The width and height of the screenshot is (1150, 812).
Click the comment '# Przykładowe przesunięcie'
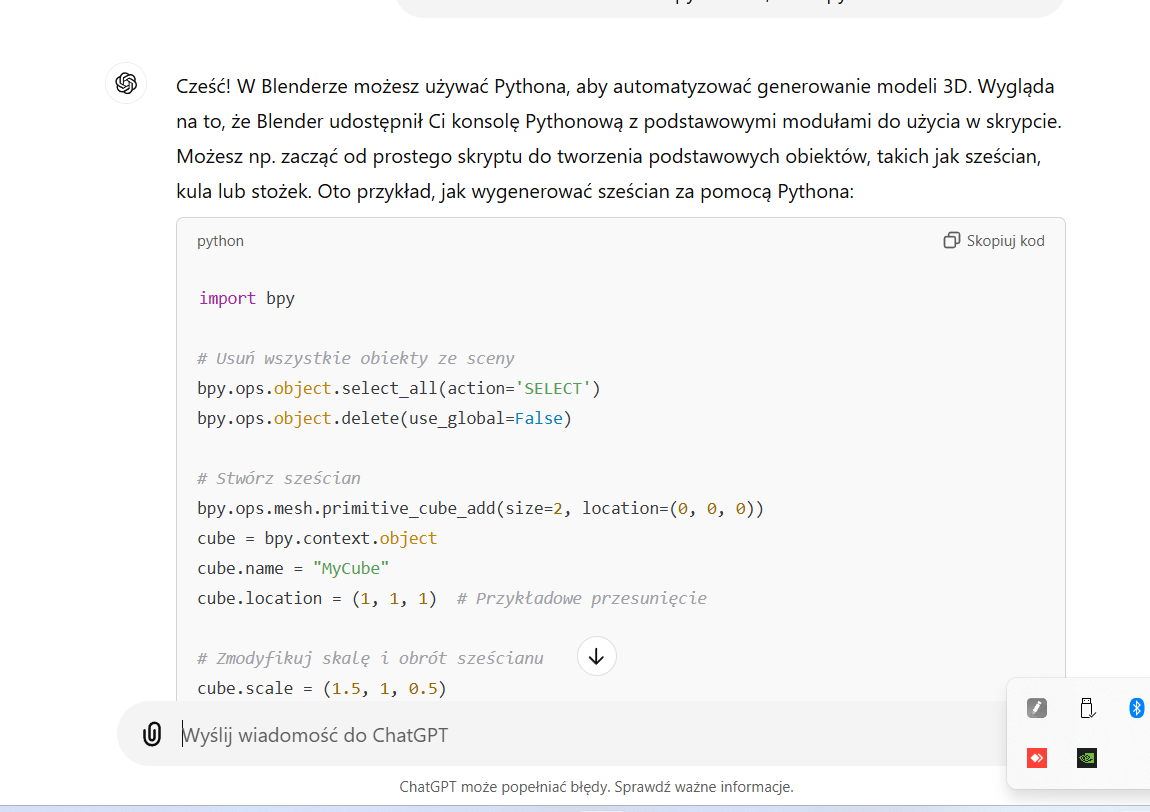(582, 599)
